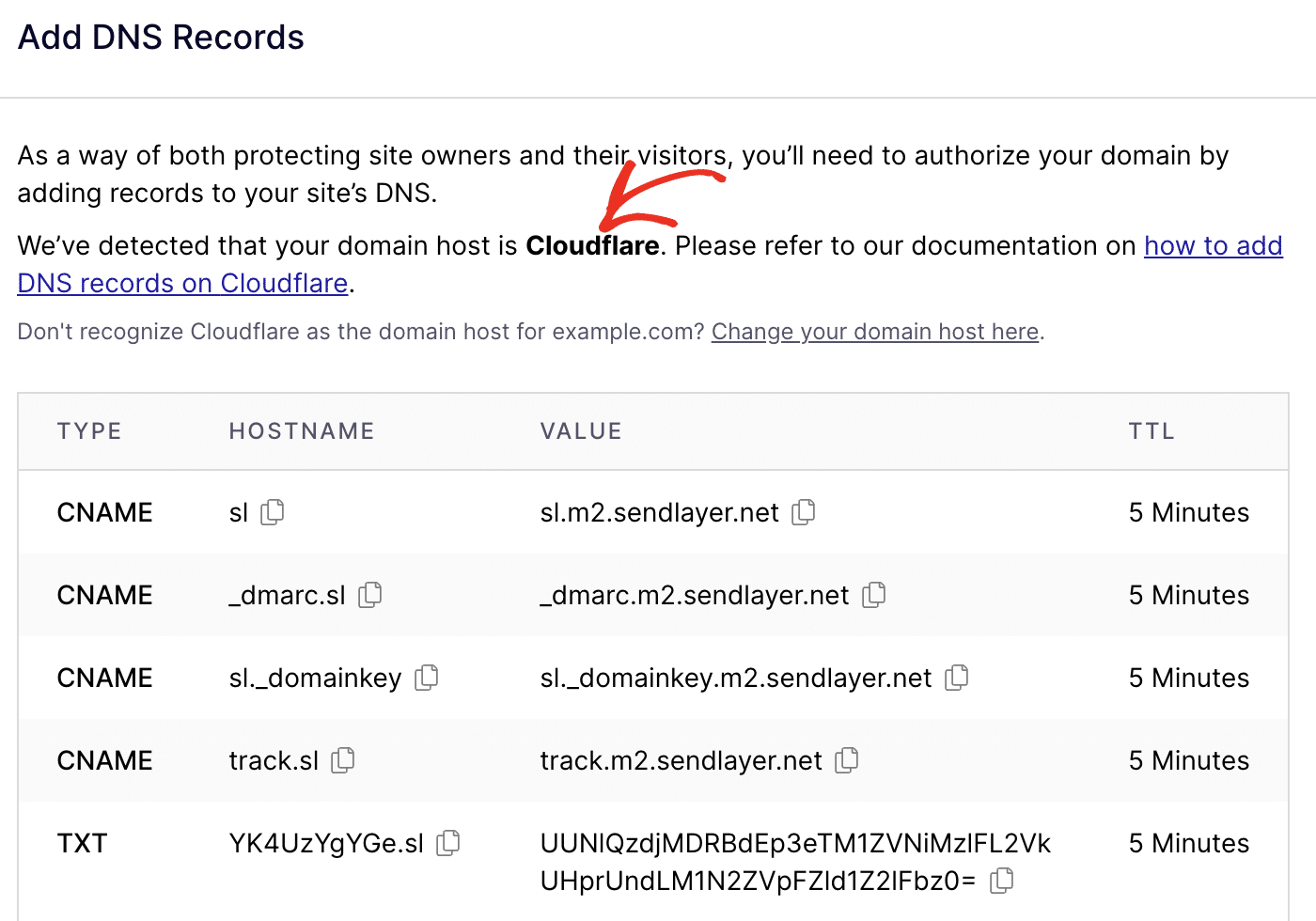
Task: Copy the value sl.m2.sendlayer.net
Action: pos(804,512)
